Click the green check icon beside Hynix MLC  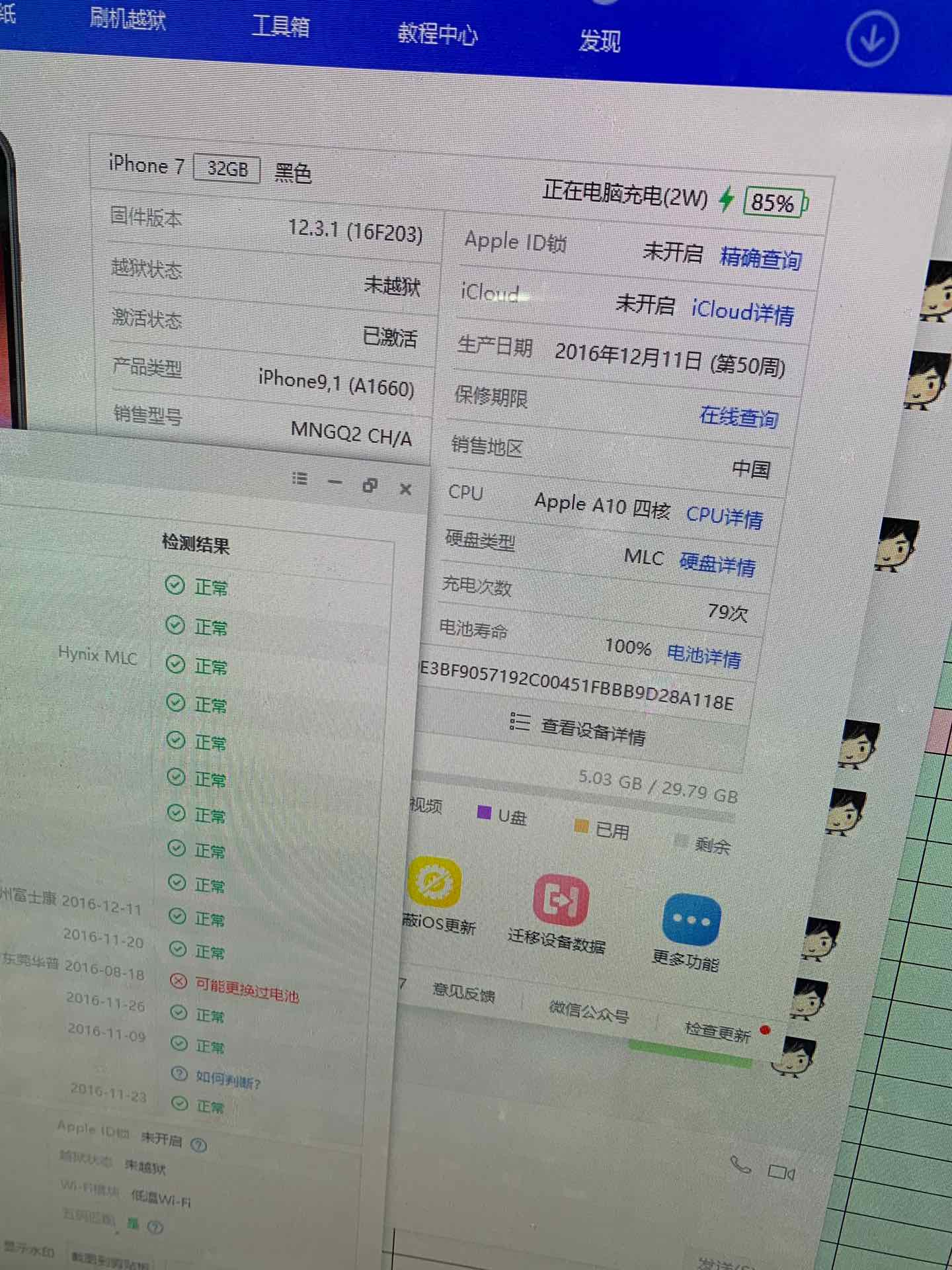click(175, 663)
